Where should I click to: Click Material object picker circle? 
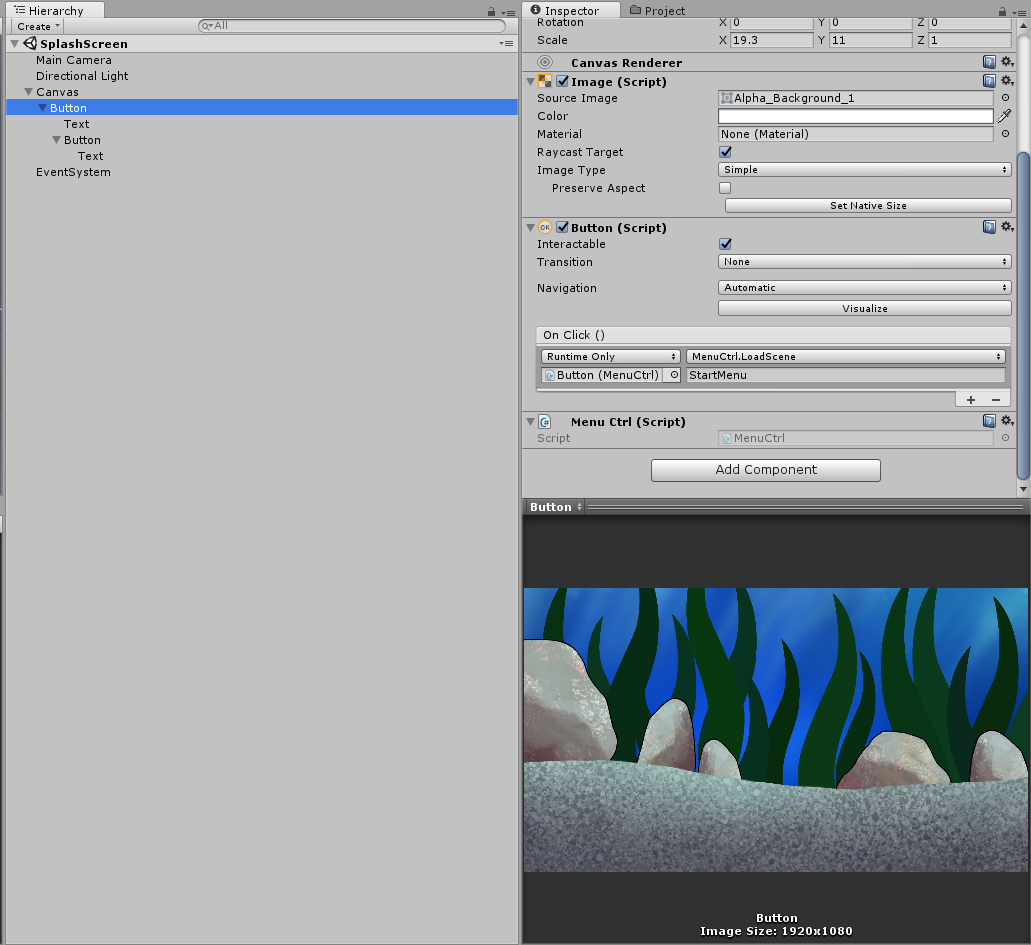pos(1005,134)
